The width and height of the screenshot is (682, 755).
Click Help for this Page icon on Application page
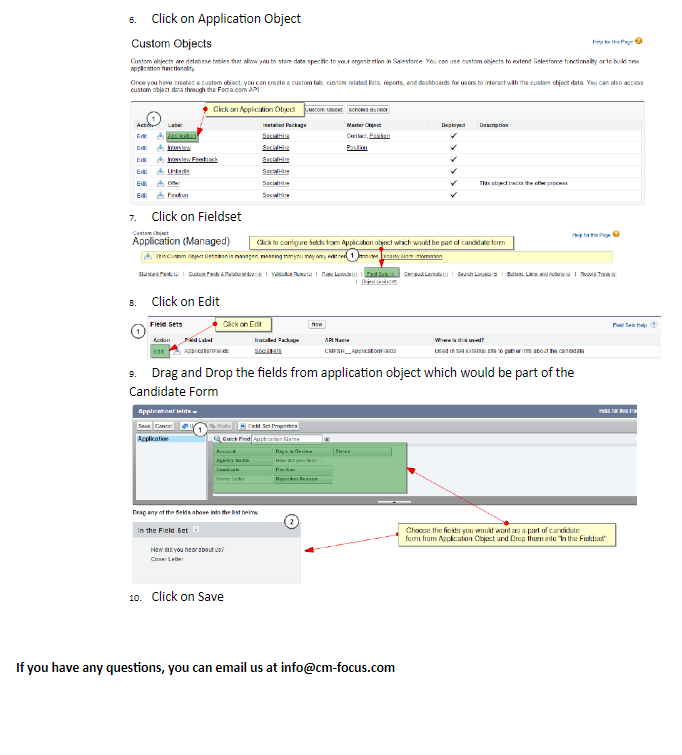click(616, 234)
